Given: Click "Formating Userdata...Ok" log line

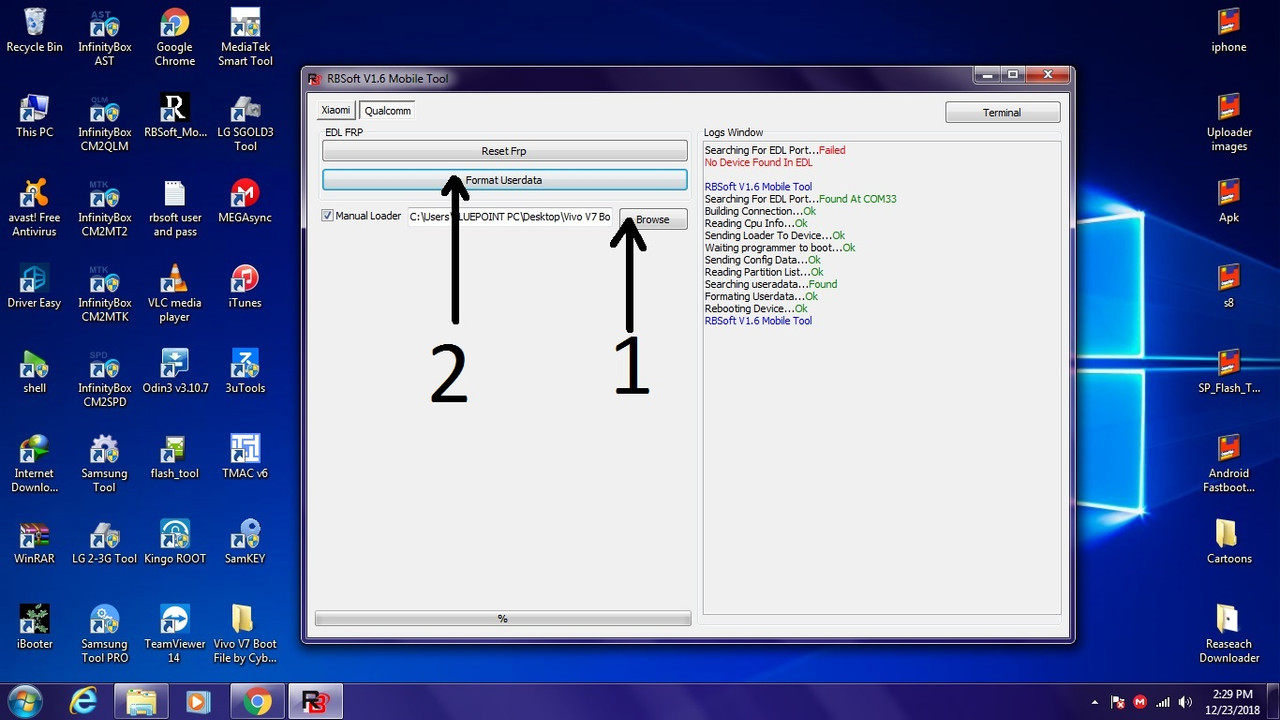Looking at the screenshot, I should [x=761, y=296].
